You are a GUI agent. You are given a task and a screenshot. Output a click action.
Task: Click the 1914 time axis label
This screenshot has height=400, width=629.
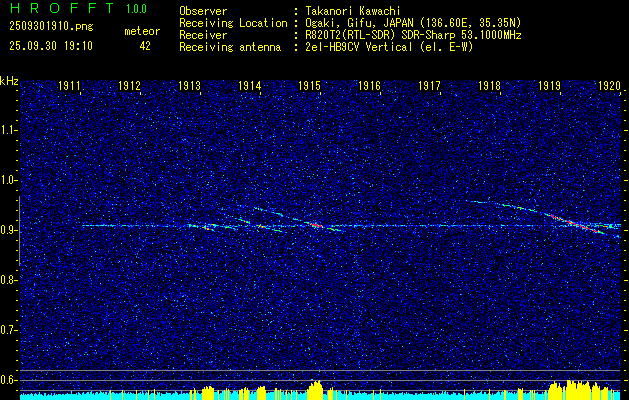click(x=250, y=85)
